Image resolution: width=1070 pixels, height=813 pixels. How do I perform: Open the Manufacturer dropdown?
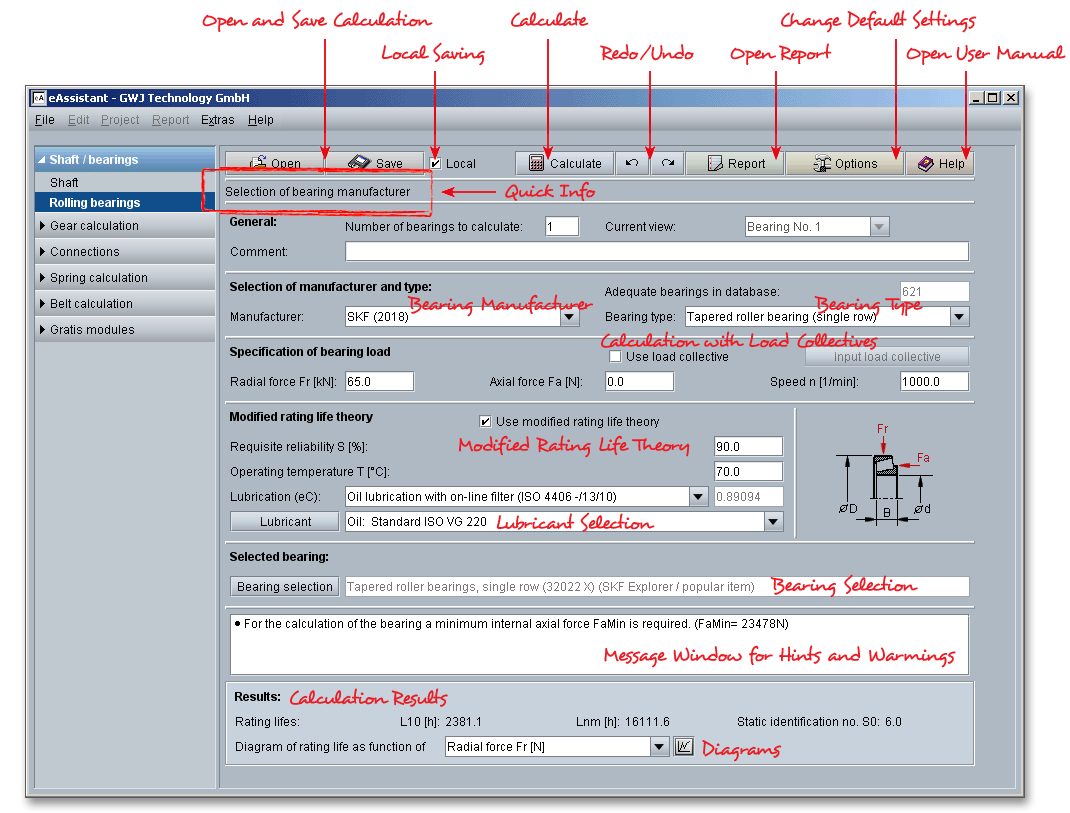(569, 317)
